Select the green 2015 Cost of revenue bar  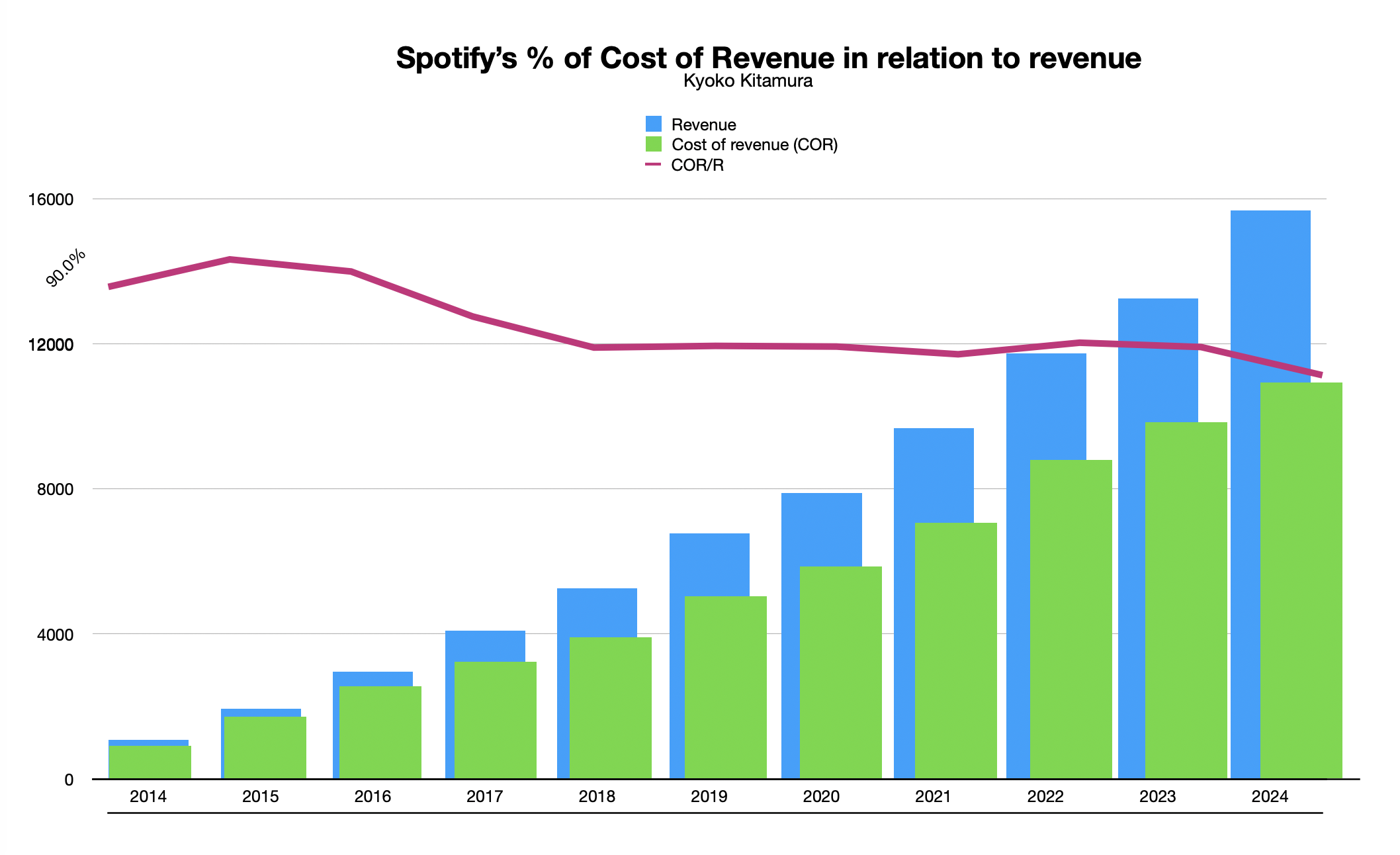[265, 747]
